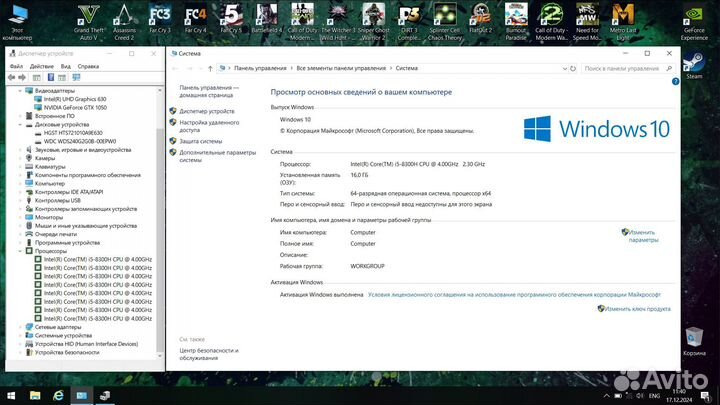The width and height of the screenshot is (720, 405).
Task: Launch FlatOut 2 desktop shortcut
Action: (x=480, y=19)
